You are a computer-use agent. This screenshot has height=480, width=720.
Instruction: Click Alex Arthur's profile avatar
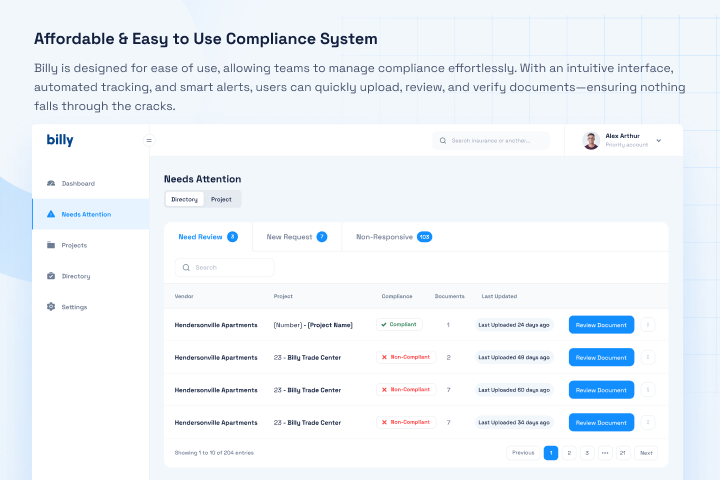point(591,141)
